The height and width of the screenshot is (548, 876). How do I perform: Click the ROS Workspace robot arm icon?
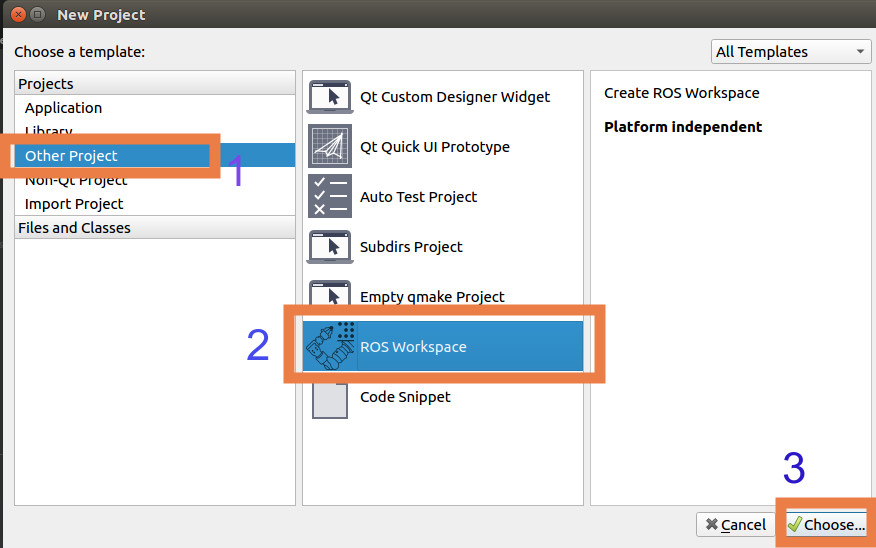point(330,346)
